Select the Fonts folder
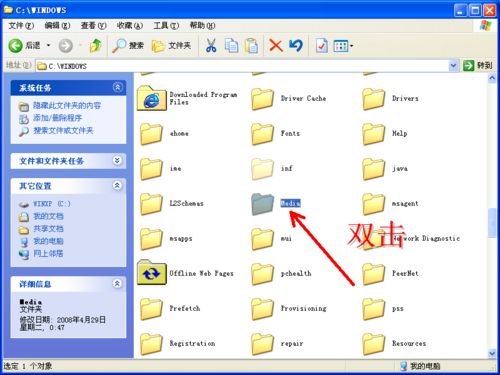 276,134
